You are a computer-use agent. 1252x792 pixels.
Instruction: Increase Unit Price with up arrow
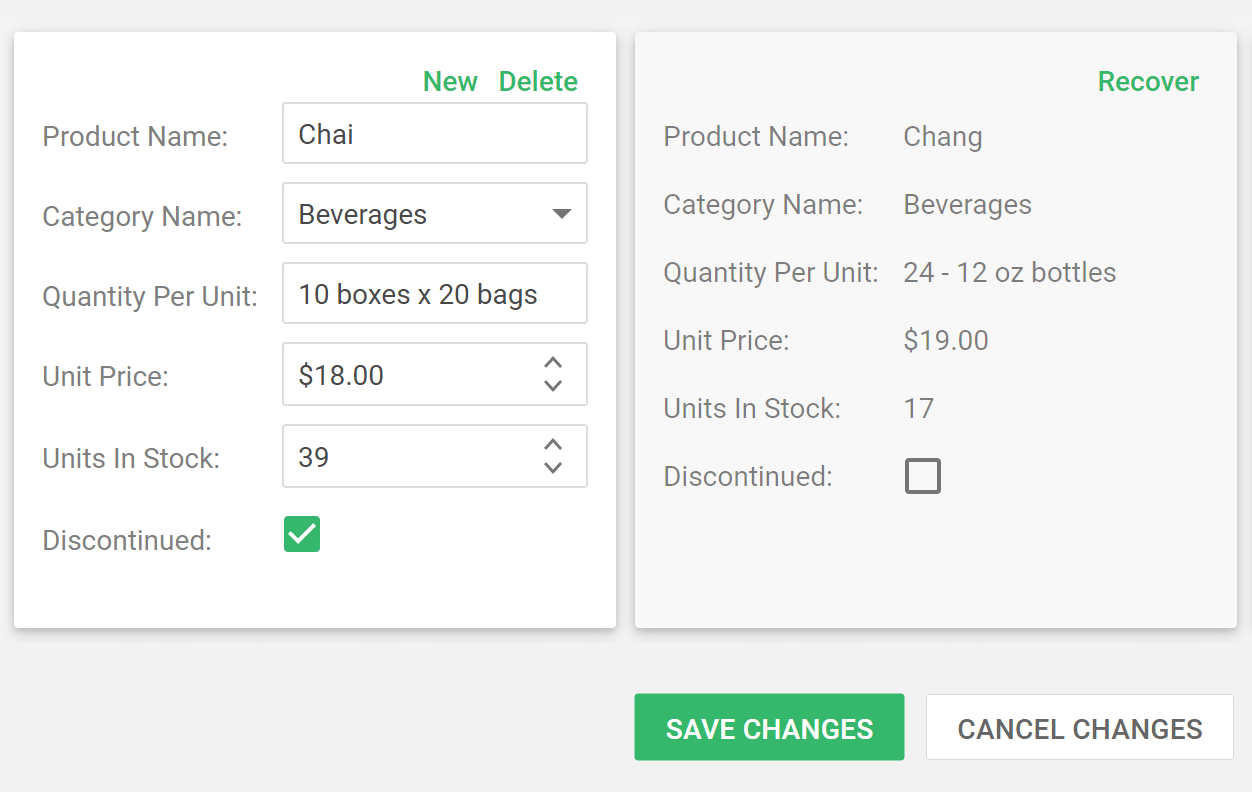553,363
